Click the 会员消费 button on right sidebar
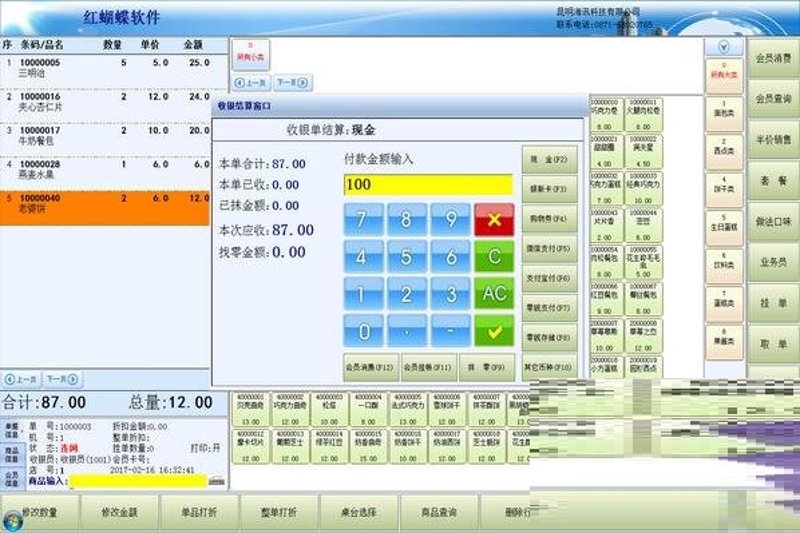This screenshot has width=800, height=533. tap(773, 58)
